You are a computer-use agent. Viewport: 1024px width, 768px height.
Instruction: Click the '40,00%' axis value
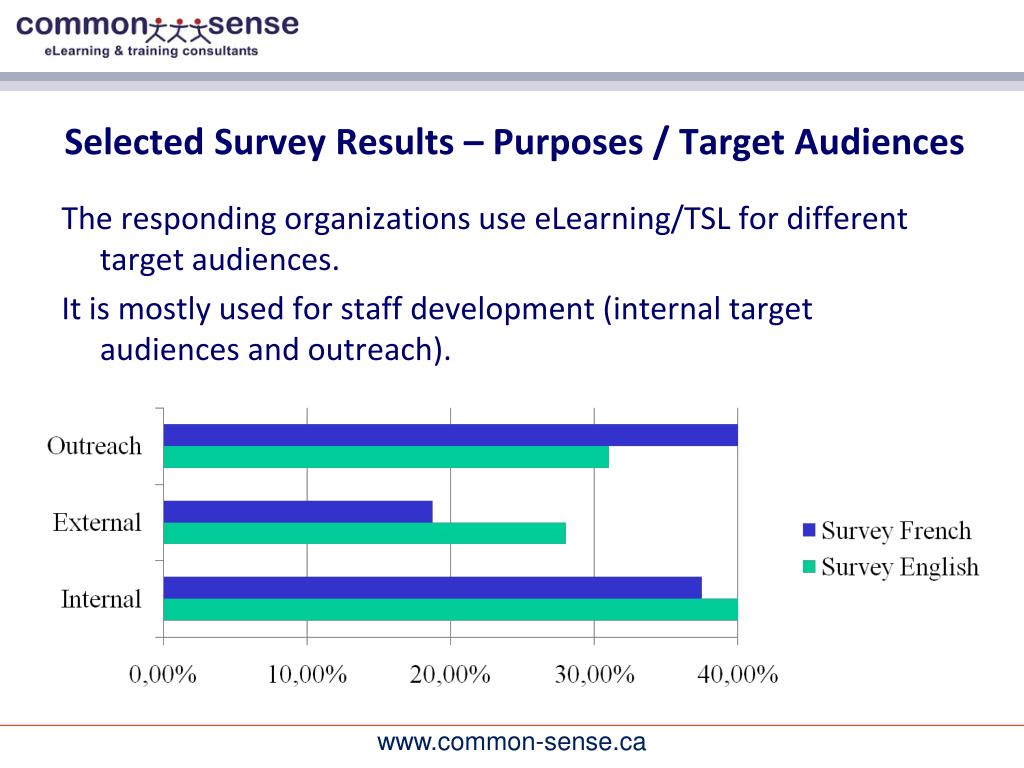click(737, 674)
